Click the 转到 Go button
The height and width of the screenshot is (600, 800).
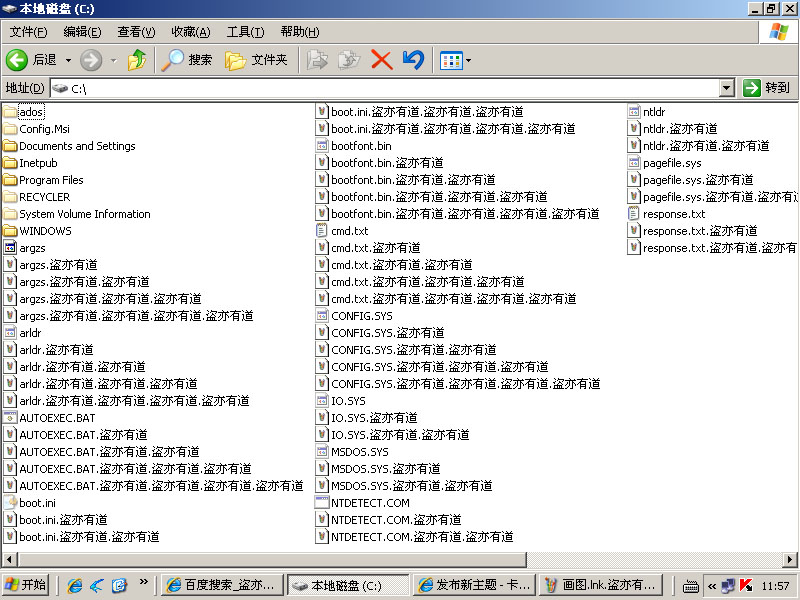pyautogui.click(x=766, y=88)
